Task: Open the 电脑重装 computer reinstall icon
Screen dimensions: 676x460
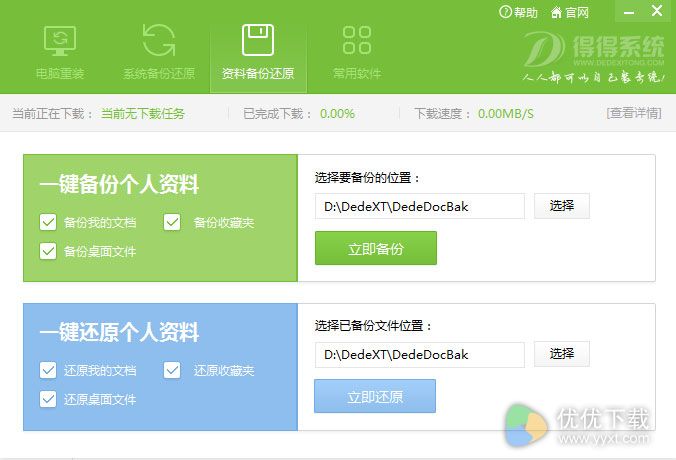Action: click(60, 41)
